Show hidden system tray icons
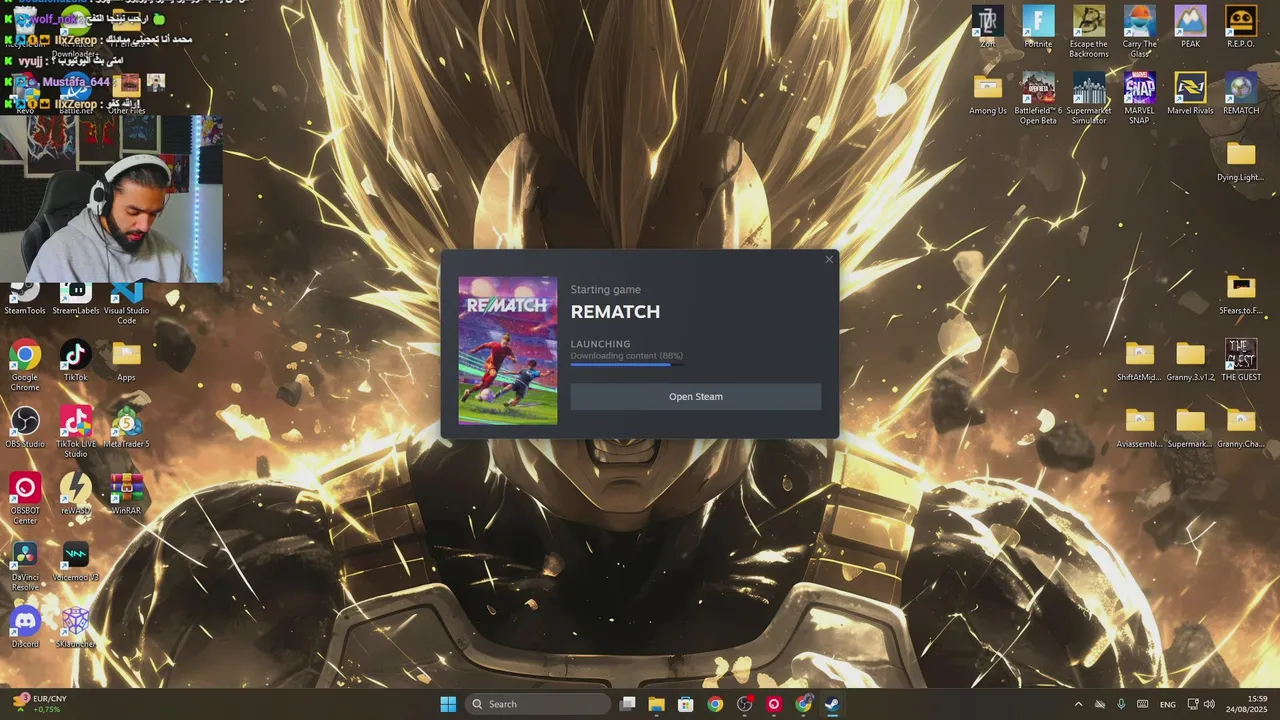This screenshot has height=720, width=1280. click(x=1078, y=704)
